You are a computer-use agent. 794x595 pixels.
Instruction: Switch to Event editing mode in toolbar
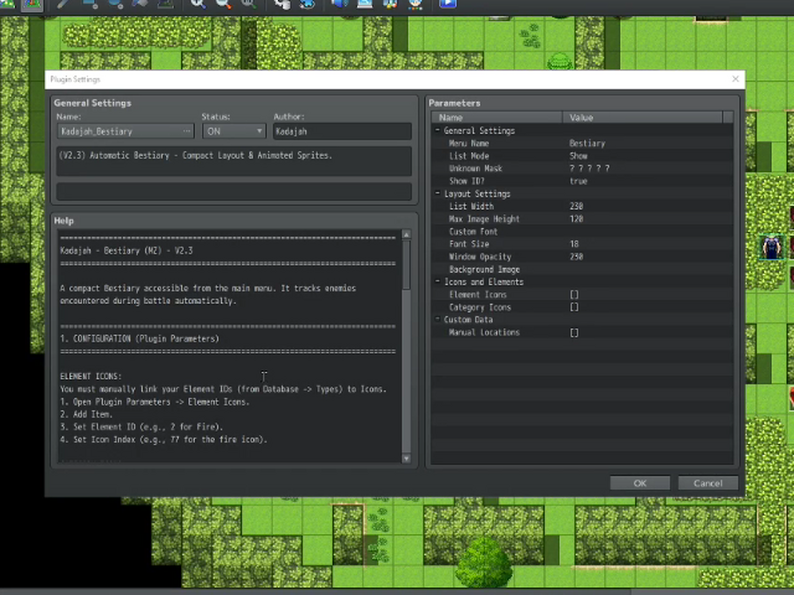[32, 4]
